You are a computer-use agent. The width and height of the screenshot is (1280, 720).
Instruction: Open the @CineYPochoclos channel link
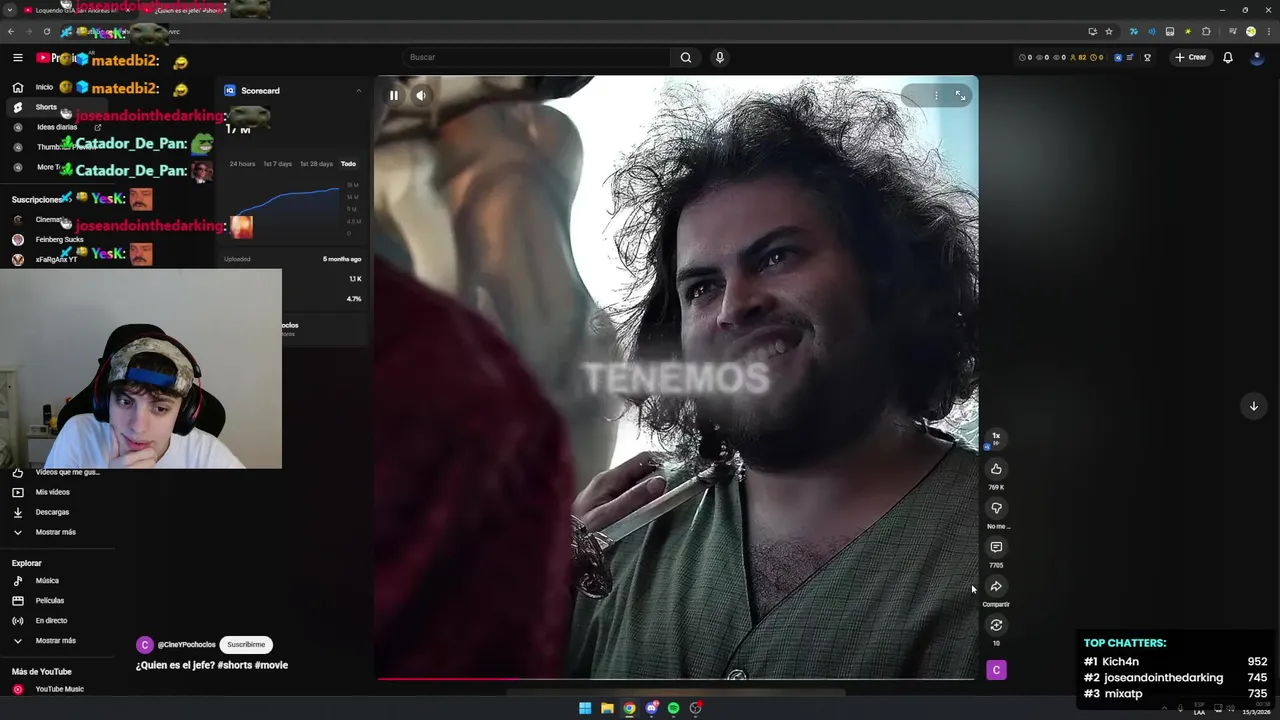186,645
